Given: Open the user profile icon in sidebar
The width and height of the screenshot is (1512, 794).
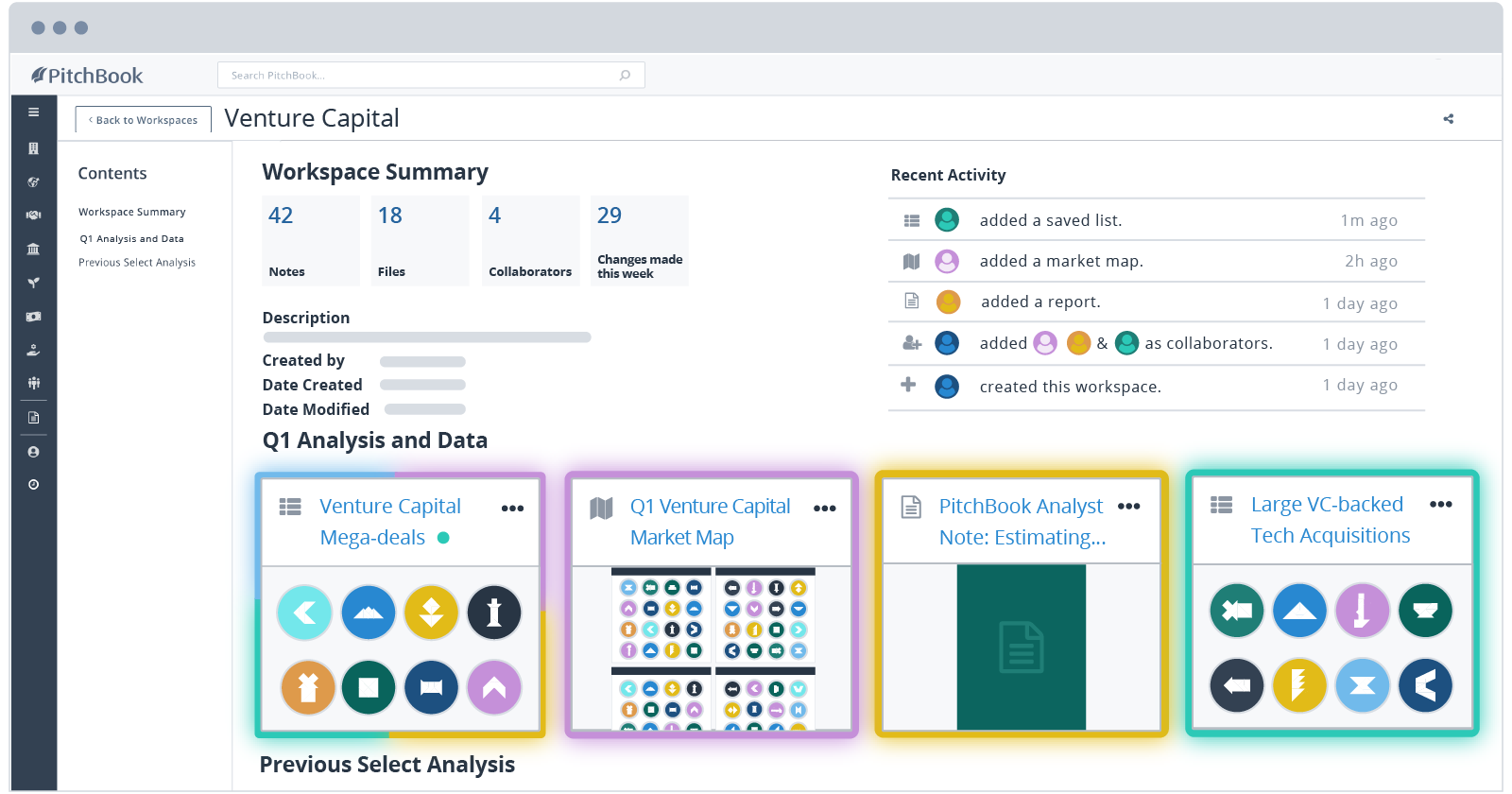Looking at the screenshot, I should (33, 452).
